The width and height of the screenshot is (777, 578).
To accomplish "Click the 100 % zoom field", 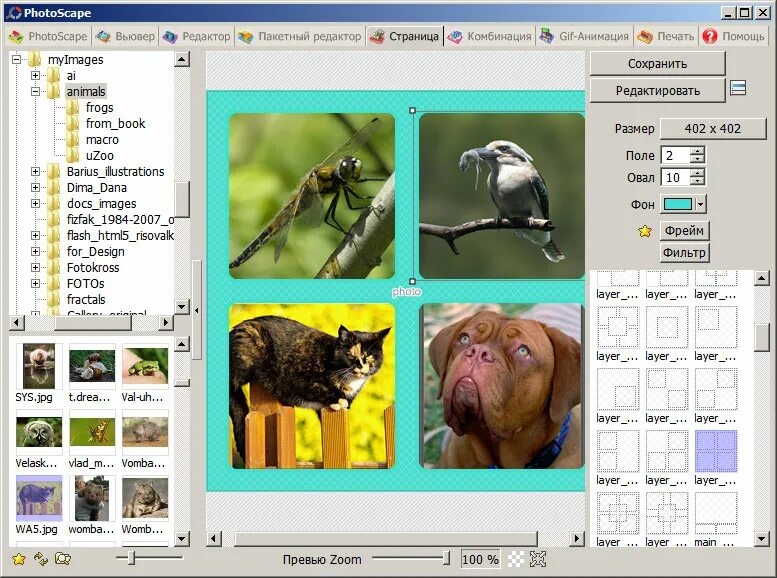I will 480,559.
